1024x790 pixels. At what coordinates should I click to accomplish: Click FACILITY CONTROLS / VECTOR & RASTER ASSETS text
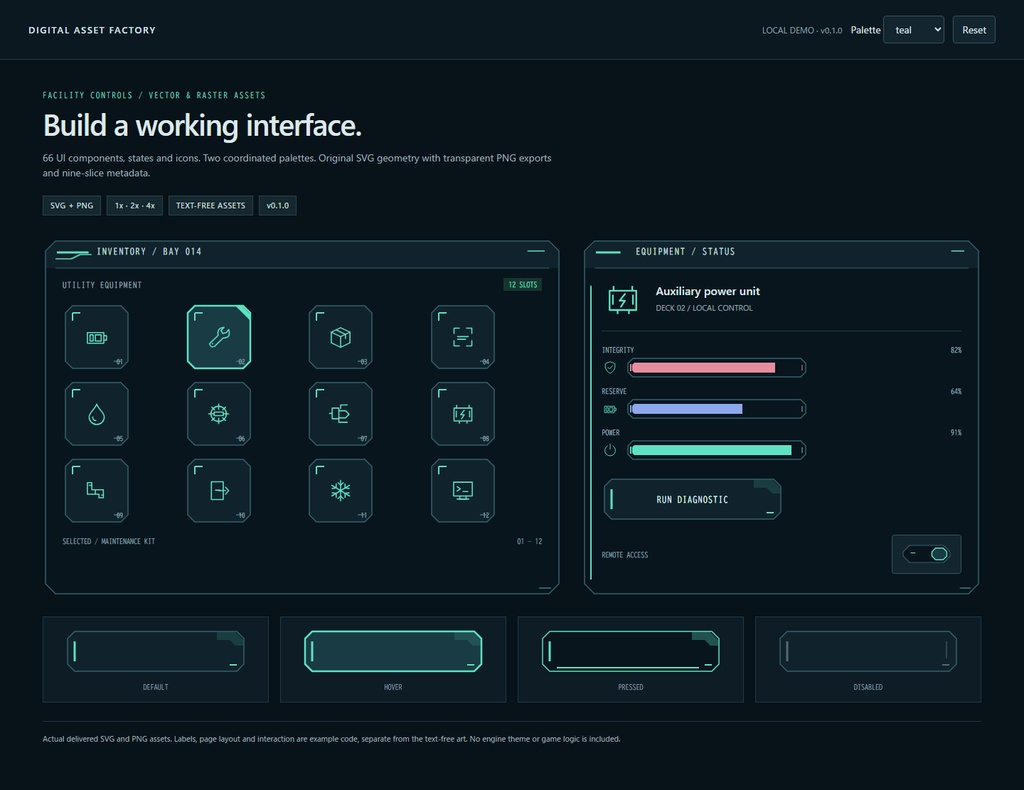(x=154, y=95)
